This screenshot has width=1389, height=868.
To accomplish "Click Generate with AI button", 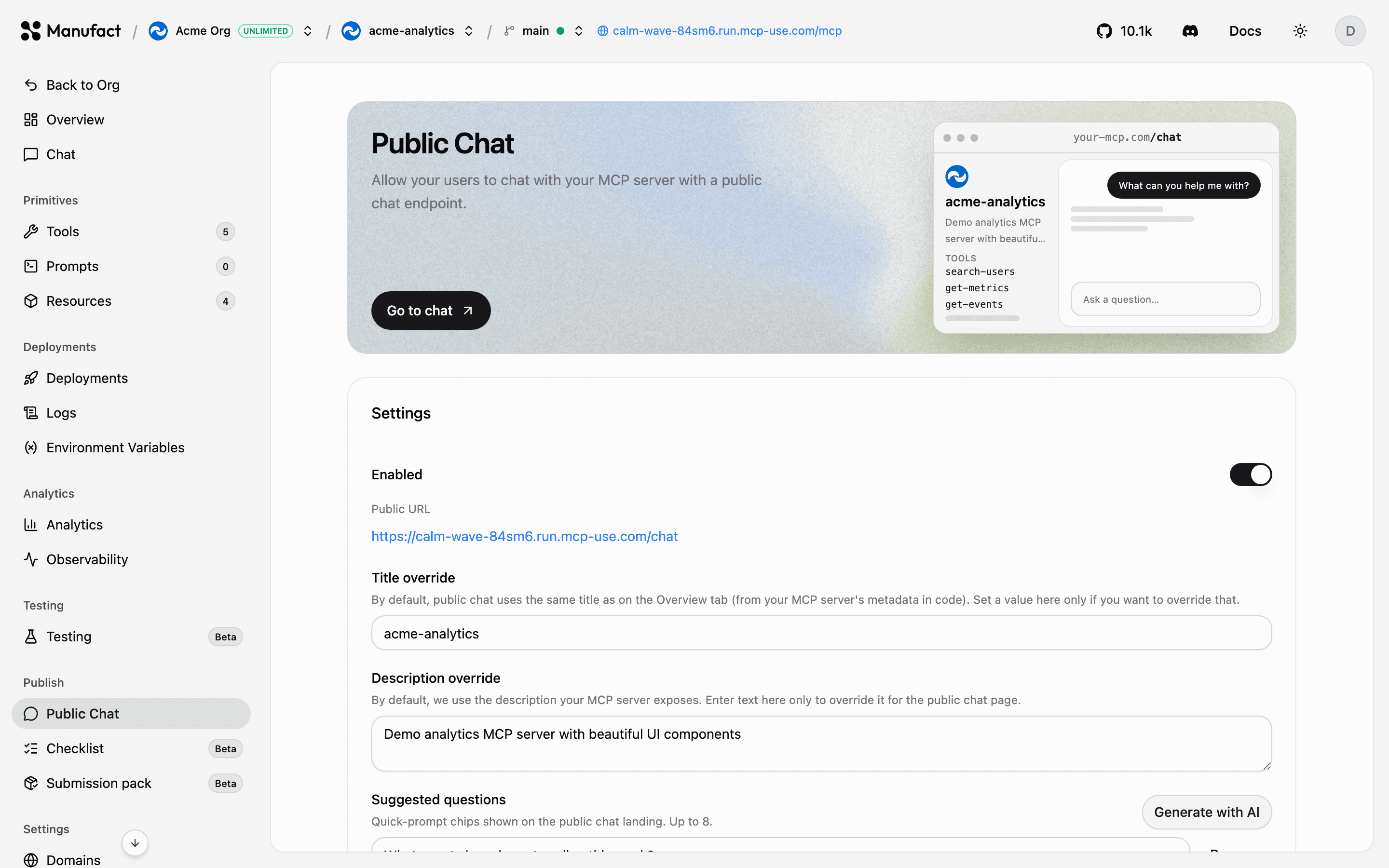I will [1207, 813].
